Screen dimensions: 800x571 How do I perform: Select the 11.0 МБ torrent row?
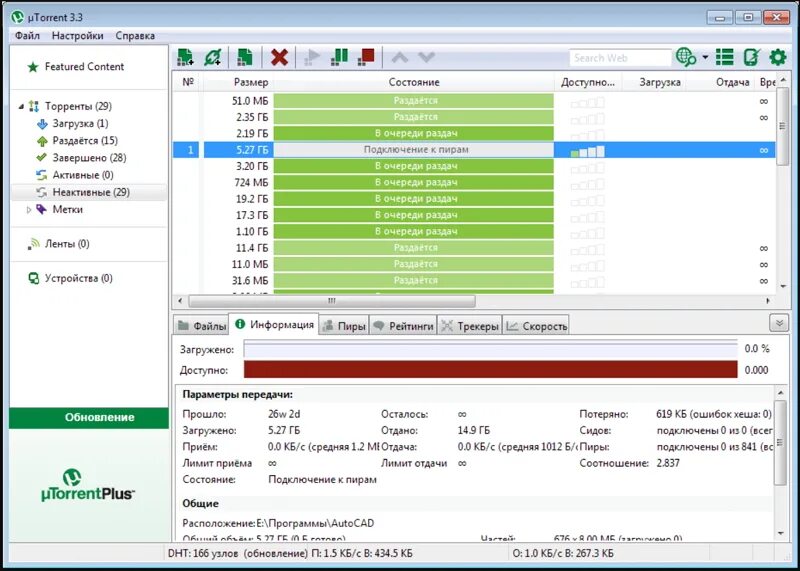click(474, 264)
